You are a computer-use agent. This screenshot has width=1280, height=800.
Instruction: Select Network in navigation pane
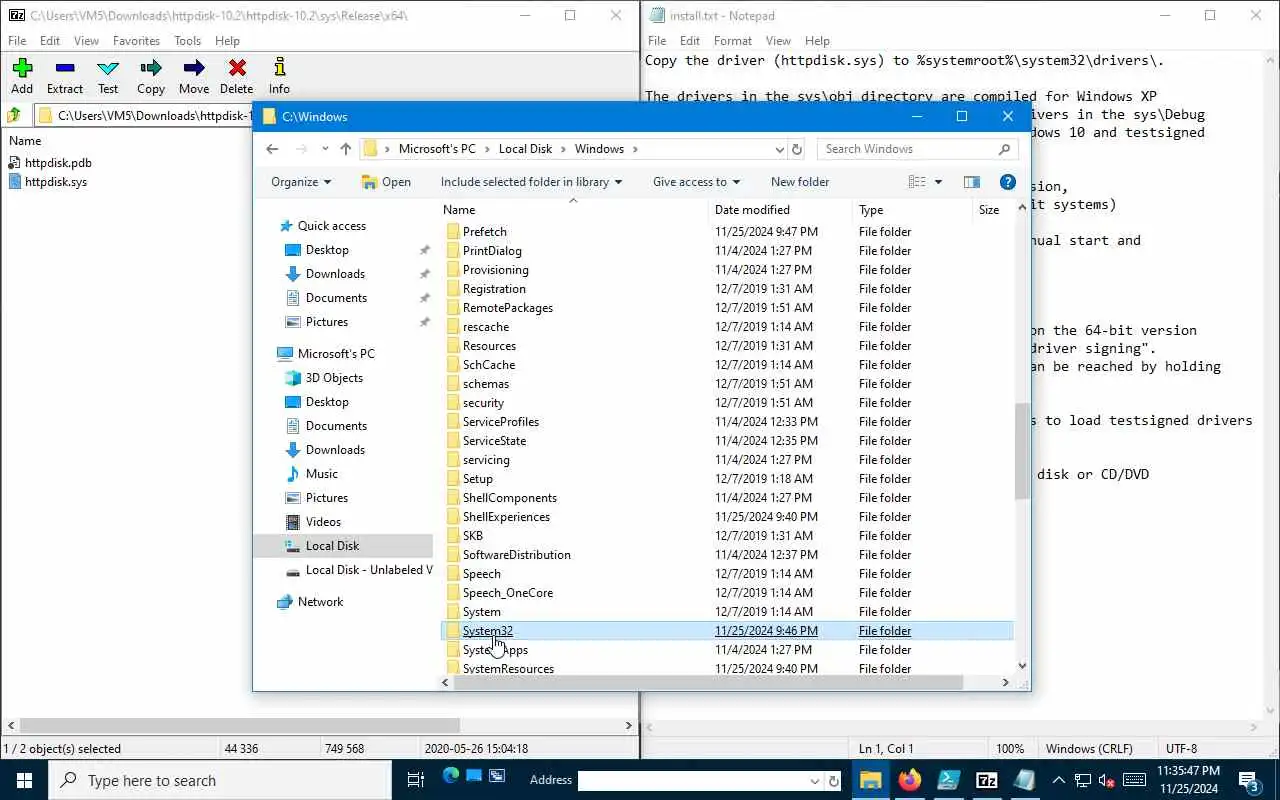320,602
